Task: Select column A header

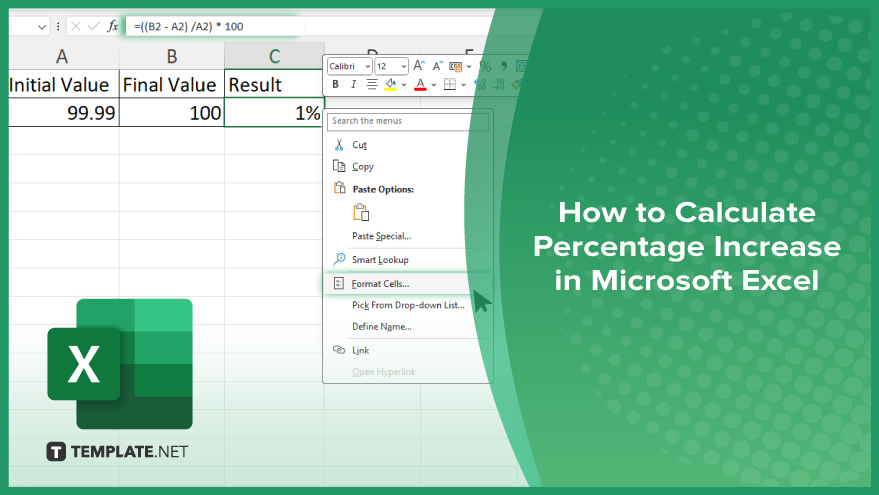Action: 63,56
